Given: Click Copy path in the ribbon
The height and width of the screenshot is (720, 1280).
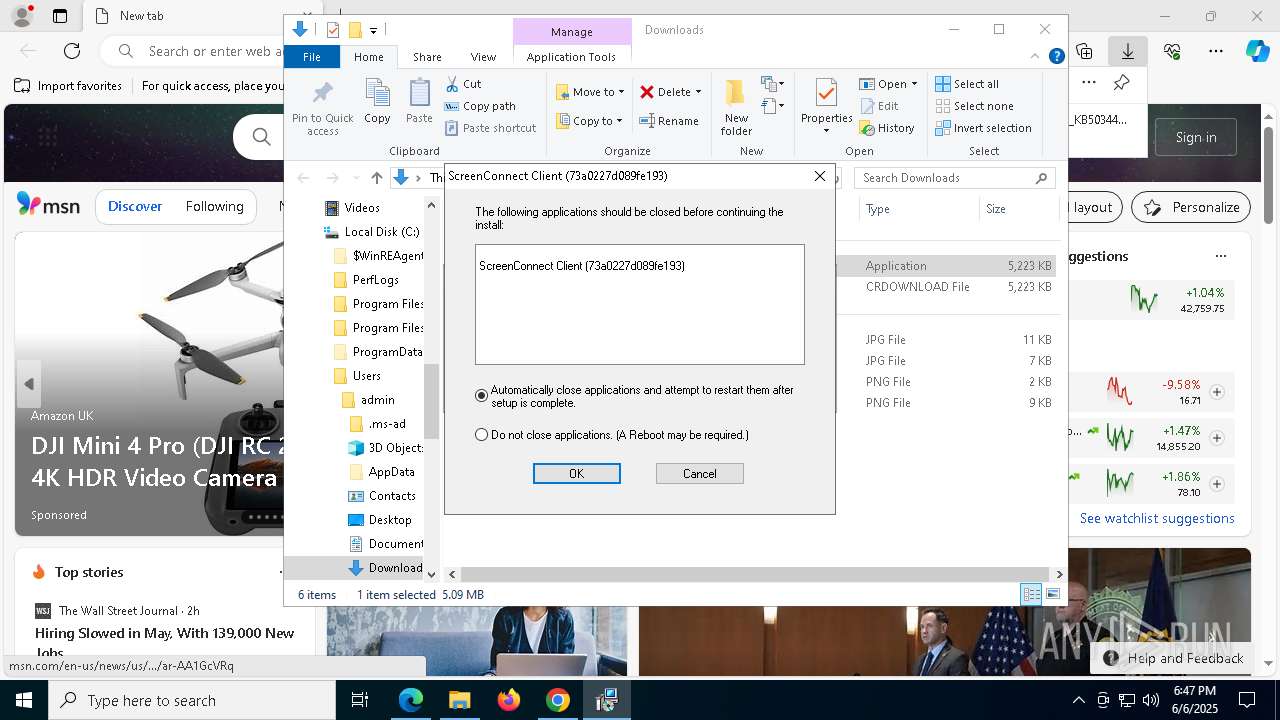Looking at the screenshot, I should pos(480,106).
